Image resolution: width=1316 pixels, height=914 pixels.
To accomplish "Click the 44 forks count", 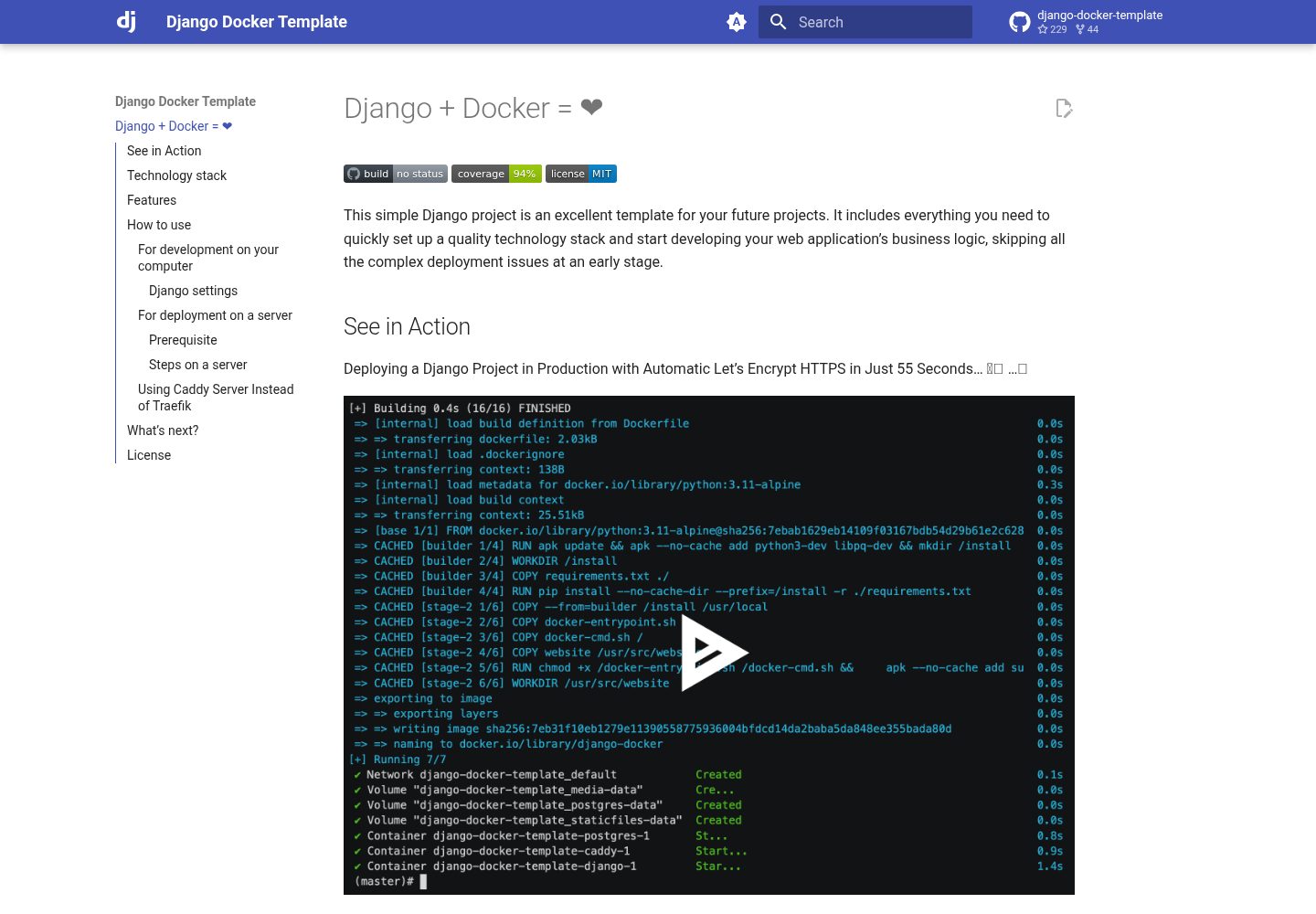I will pyautogui.click(x=1087, y=29).
